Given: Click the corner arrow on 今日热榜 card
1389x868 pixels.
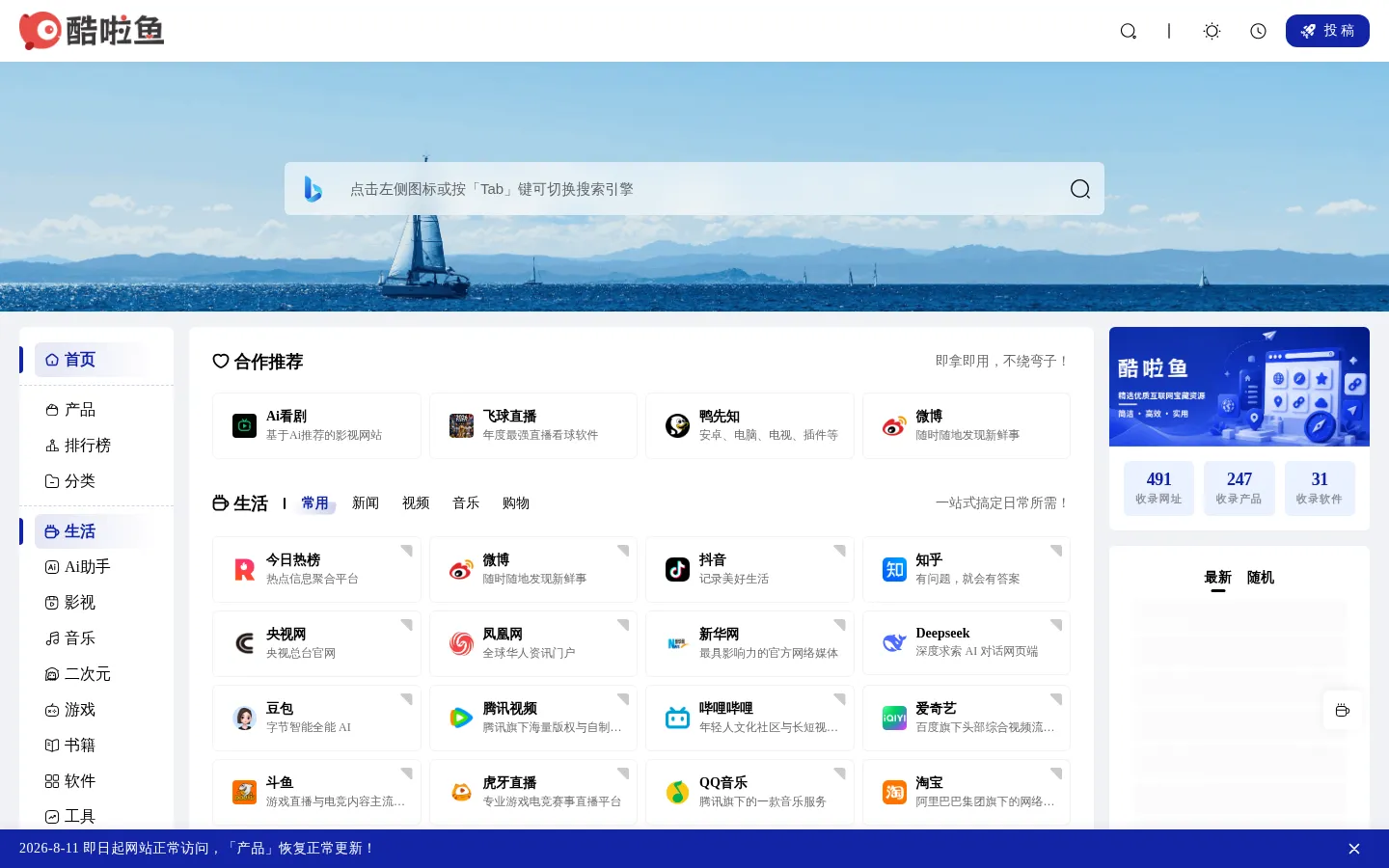Looking at the screenshot, I should pyautogui.click(x=408, y=550).
